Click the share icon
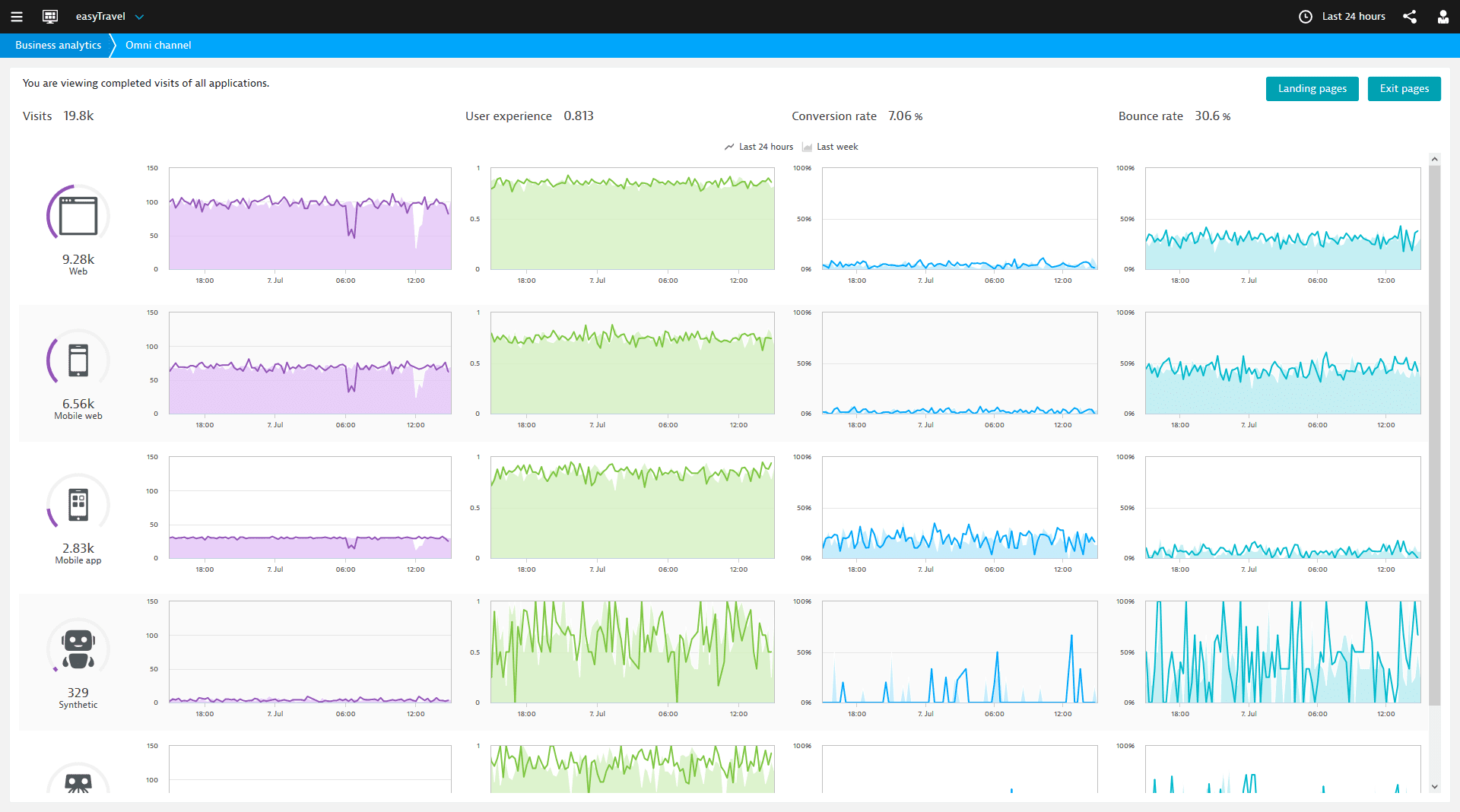Screen dimensions: 1460x812 coord(1410,17)
